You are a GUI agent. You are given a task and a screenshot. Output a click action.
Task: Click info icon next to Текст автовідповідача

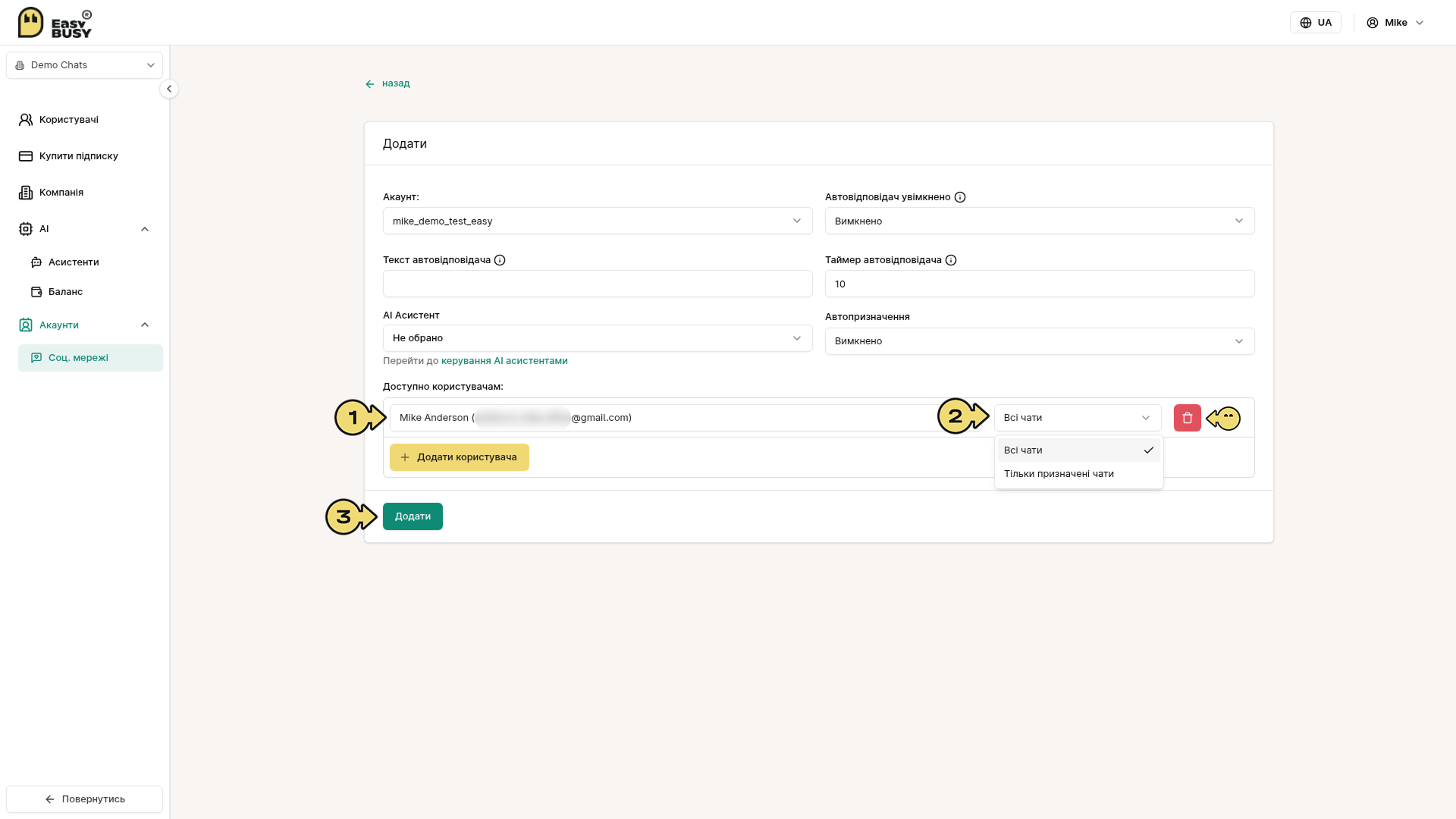click(500, 260)
